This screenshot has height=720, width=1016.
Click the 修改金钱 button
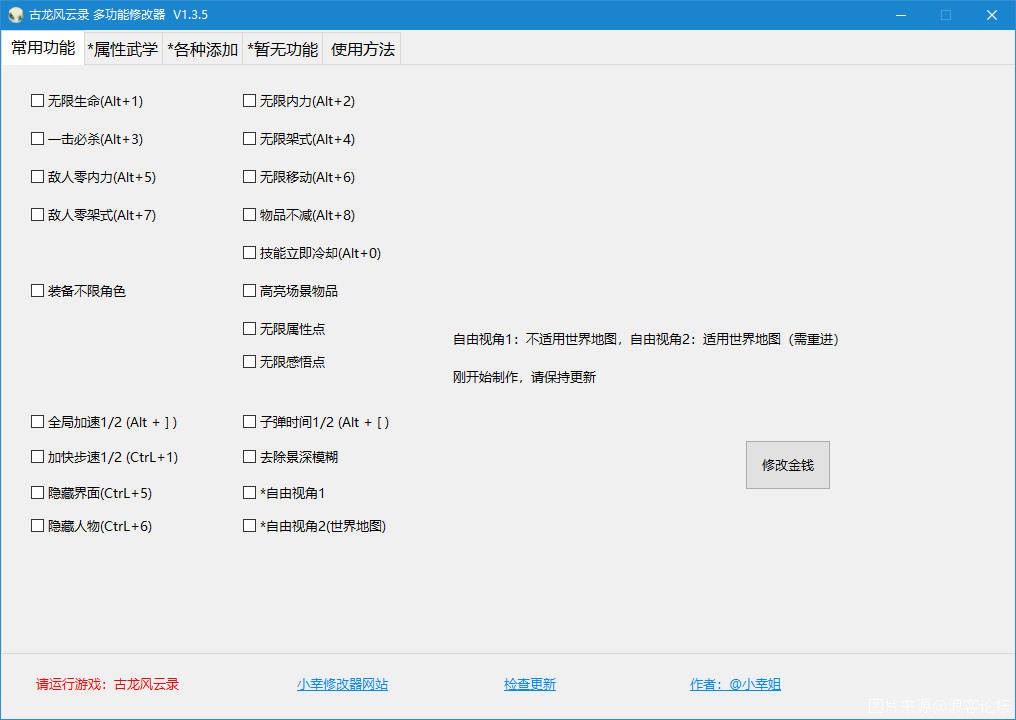(787, 465)
